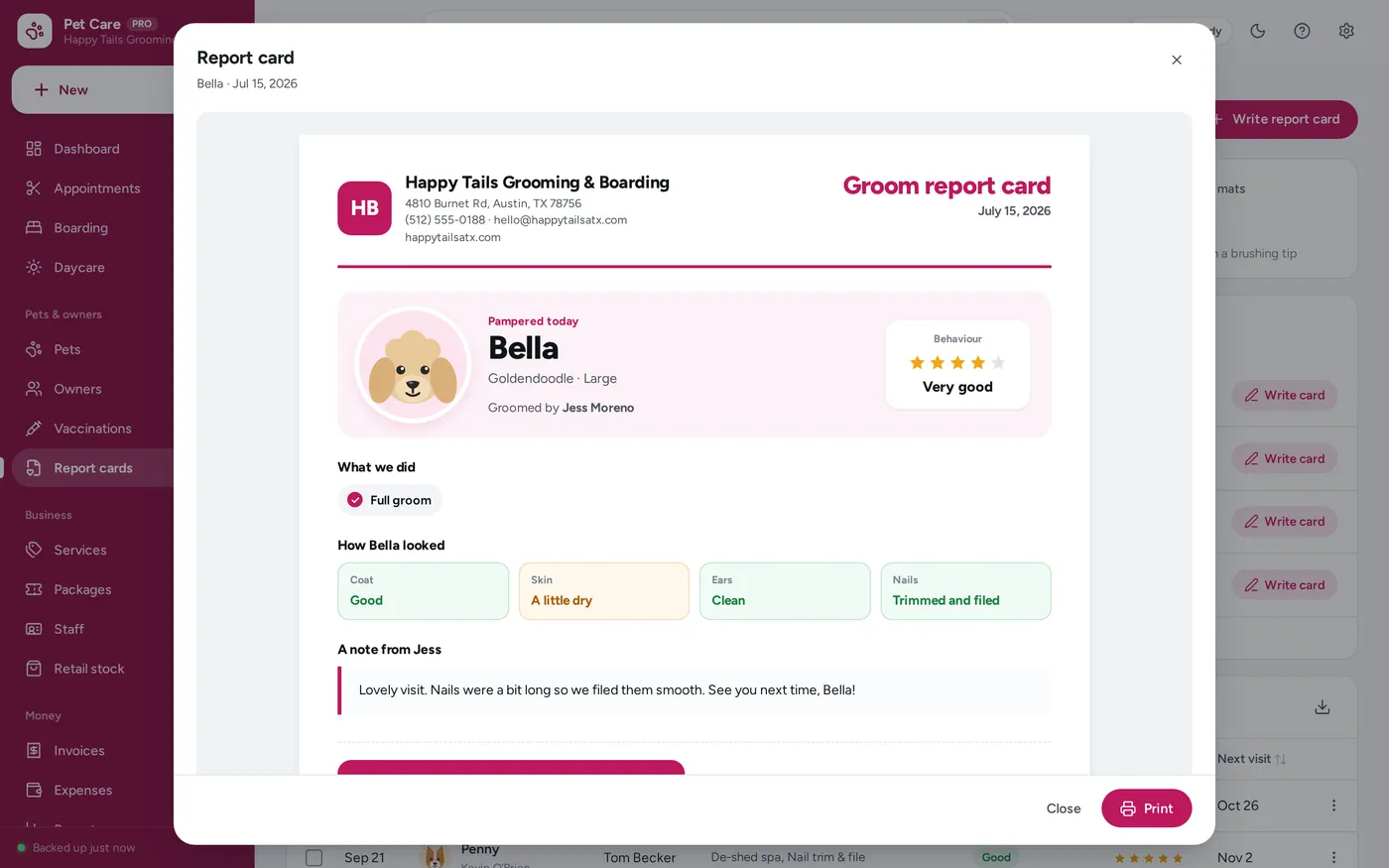Open Retail stock
The height and width of the screenshot is (868, 1389).
point(88,669)
